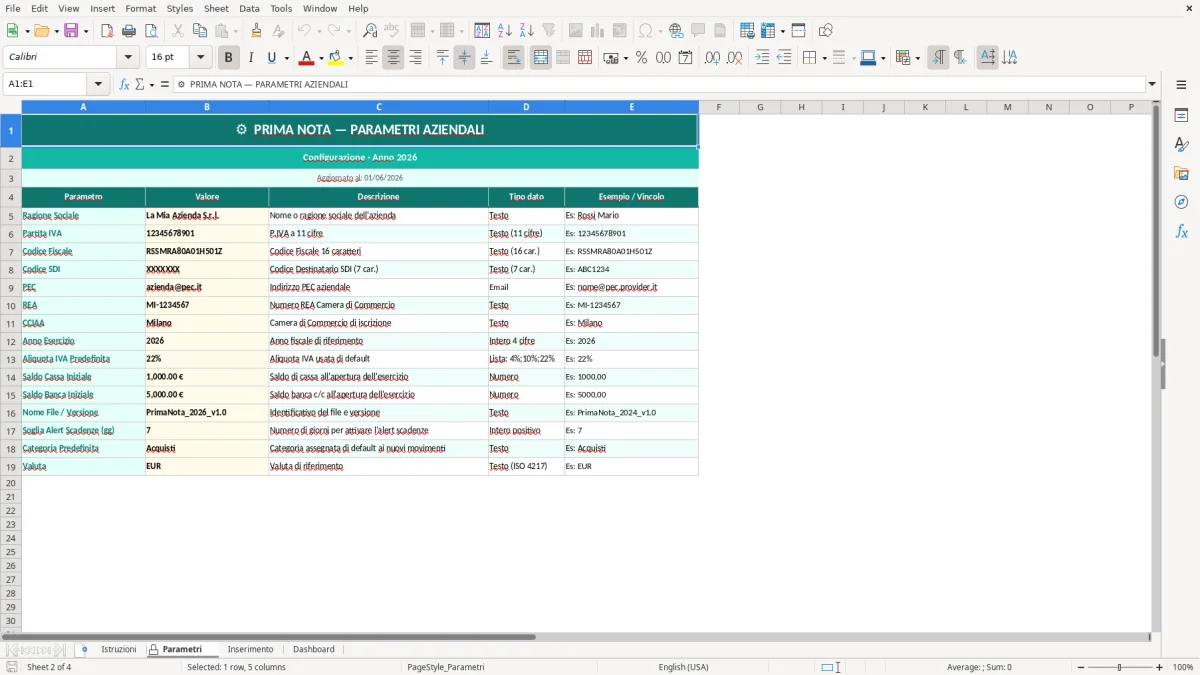Open font color dropdown arrow
Screen dimensions: 1200x675
(320, 58)
